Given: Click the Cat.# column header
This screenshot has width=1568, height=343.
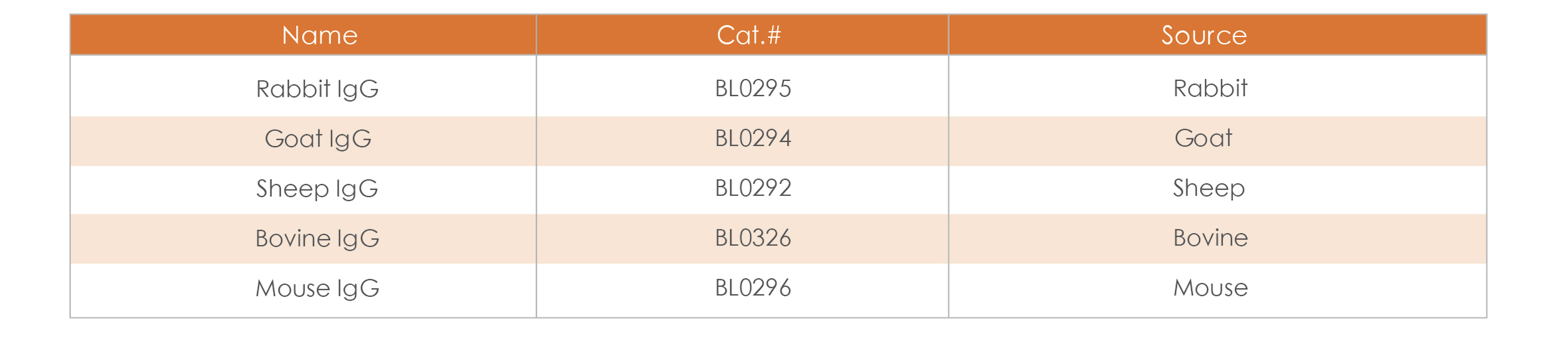Looking at the screenshot, I should pos(742,35).
